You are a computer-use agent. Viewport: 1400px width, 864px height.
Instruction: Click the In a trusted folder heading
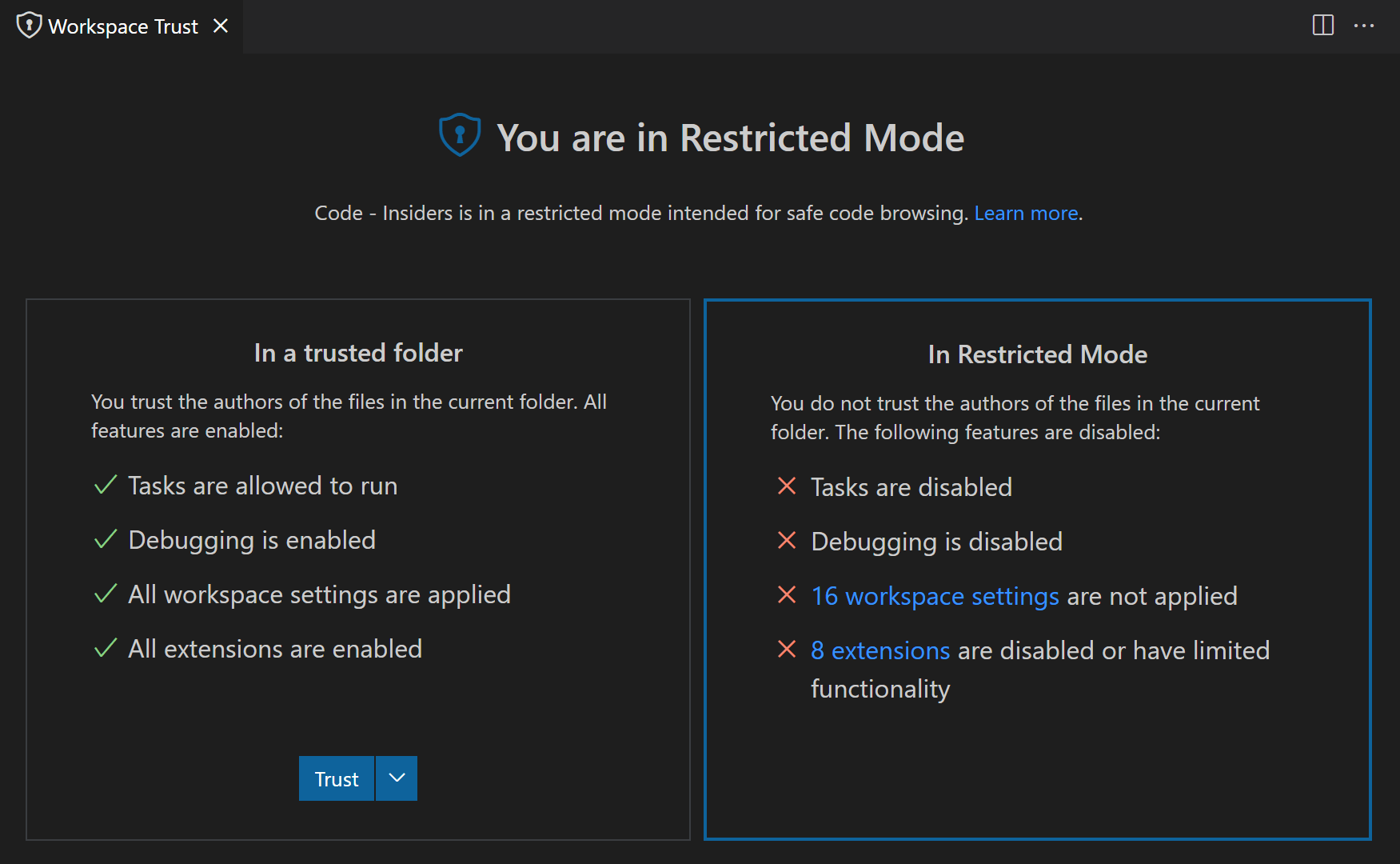point(357,352)
